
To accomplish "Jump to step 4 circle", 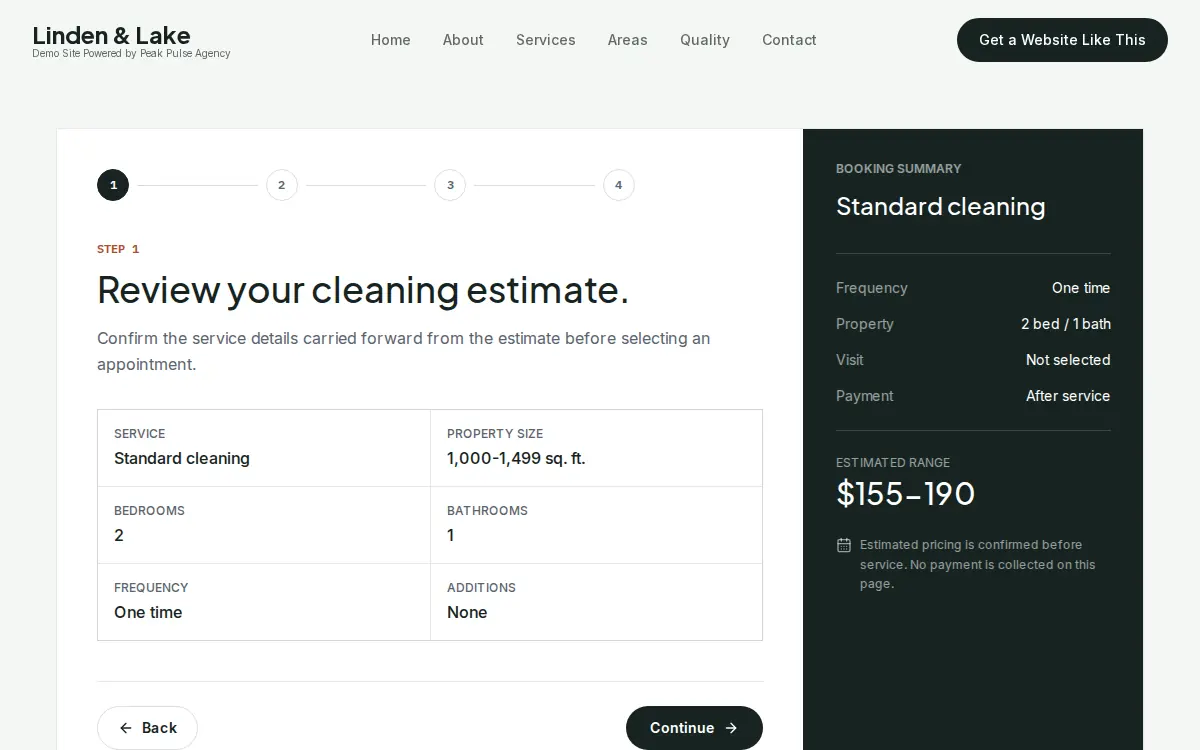I will 619,185.
